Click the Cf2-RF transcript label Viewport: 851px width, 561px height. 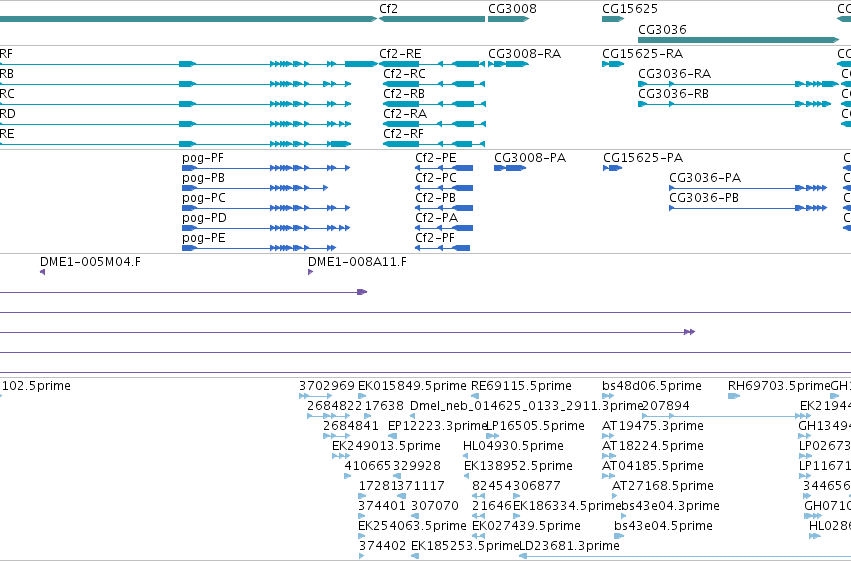(x=403, y=134)
